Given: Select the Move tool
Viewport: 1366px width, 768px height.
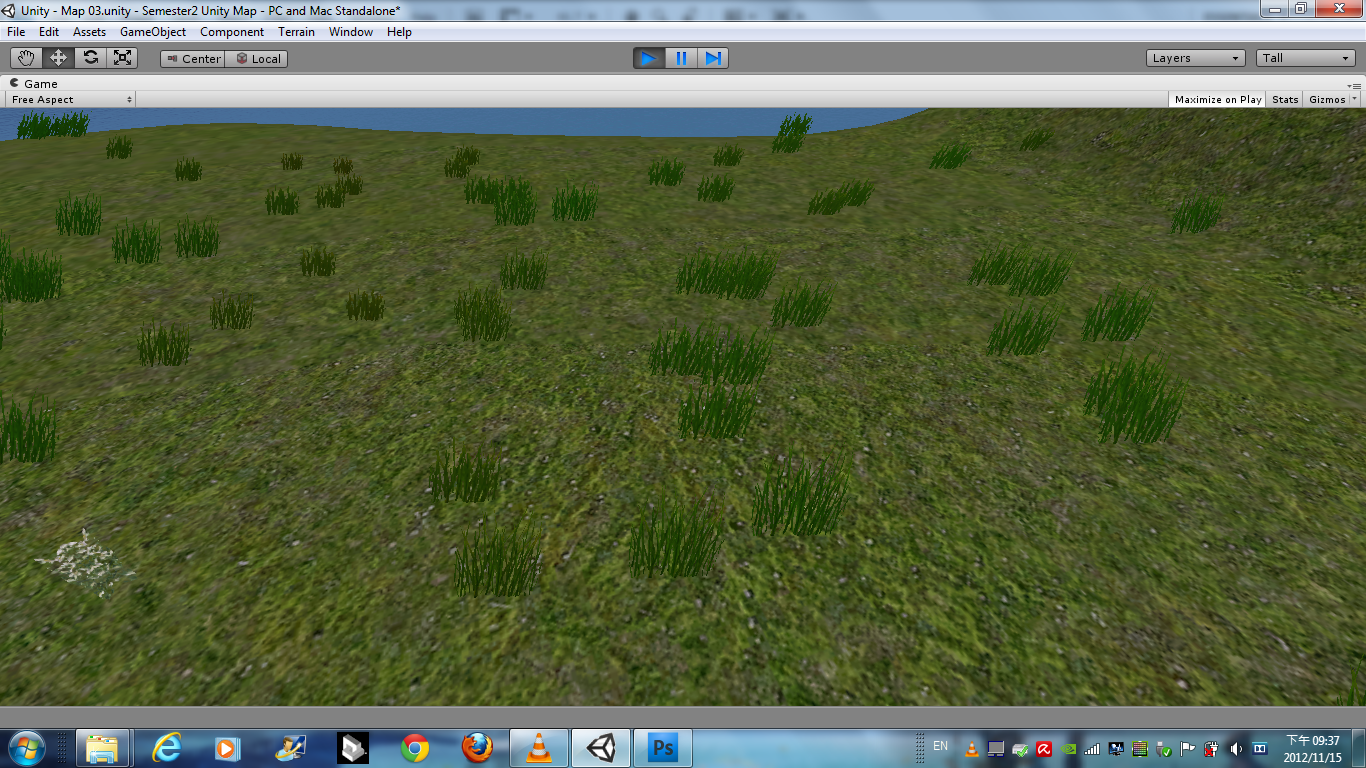Looking at the screenshot, I should click(x=57, y=57).
